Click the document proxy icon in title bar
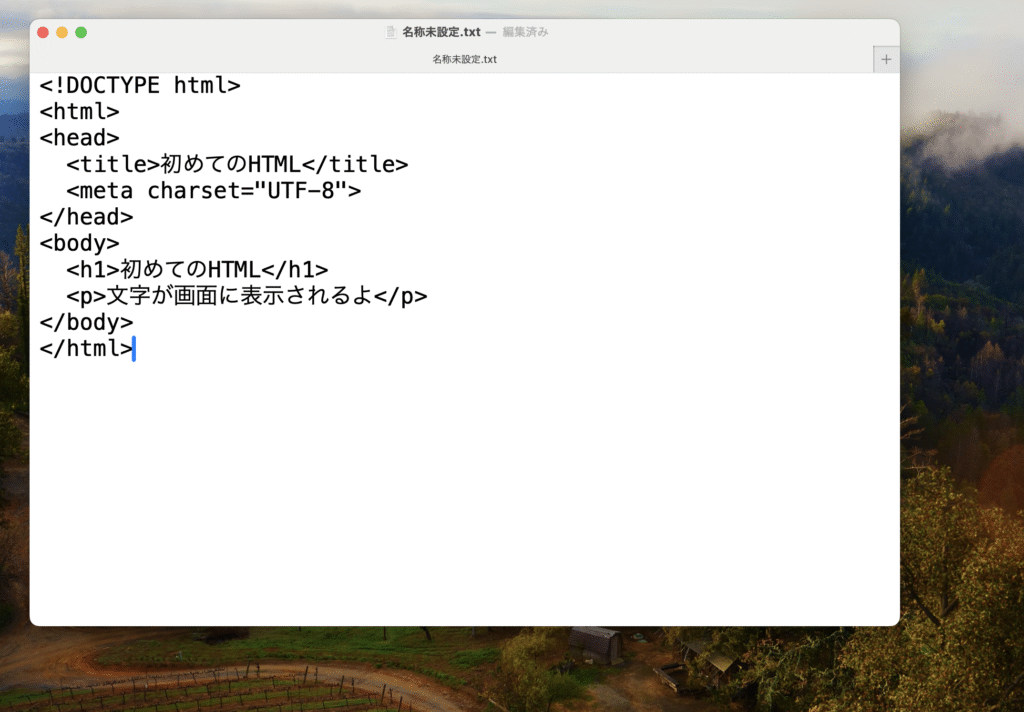Viewport: 1024px width, 712px height. click(x=391, y=32)
